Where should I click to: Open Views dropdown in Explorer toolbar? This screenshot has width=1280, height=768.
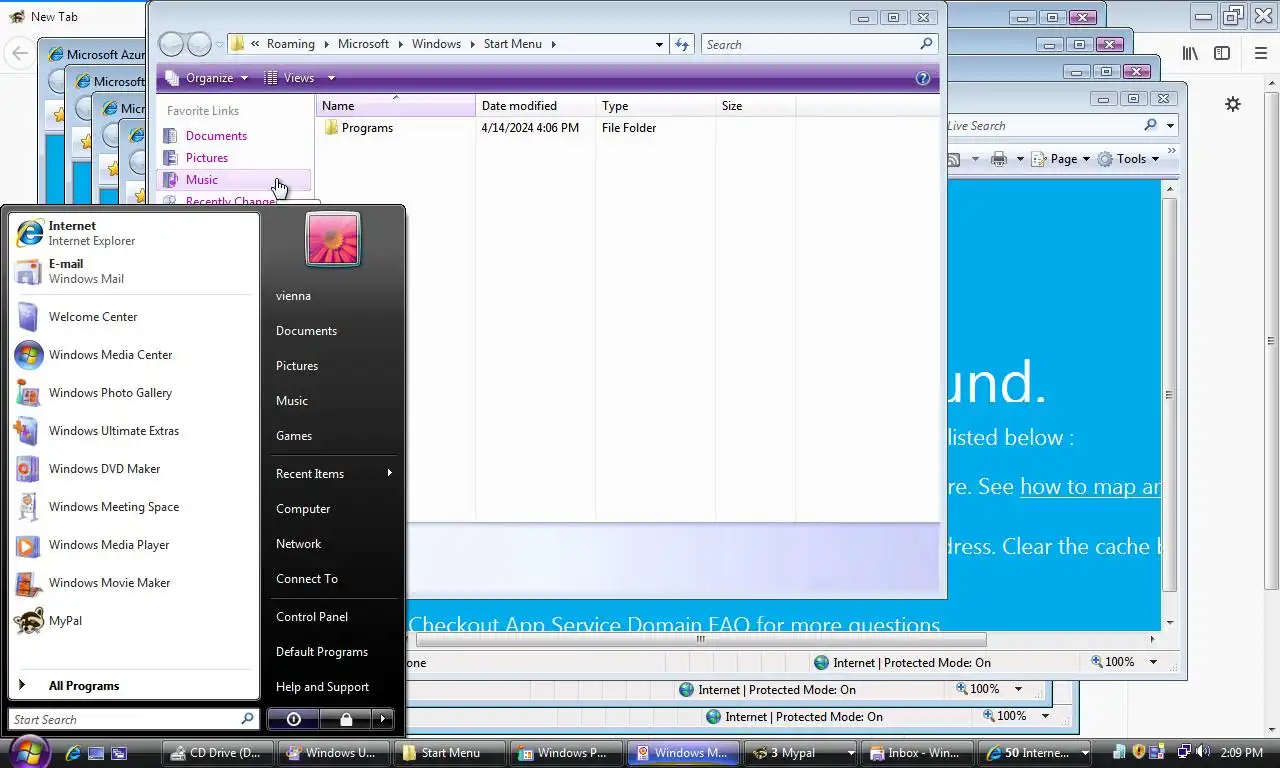[300, 78]
